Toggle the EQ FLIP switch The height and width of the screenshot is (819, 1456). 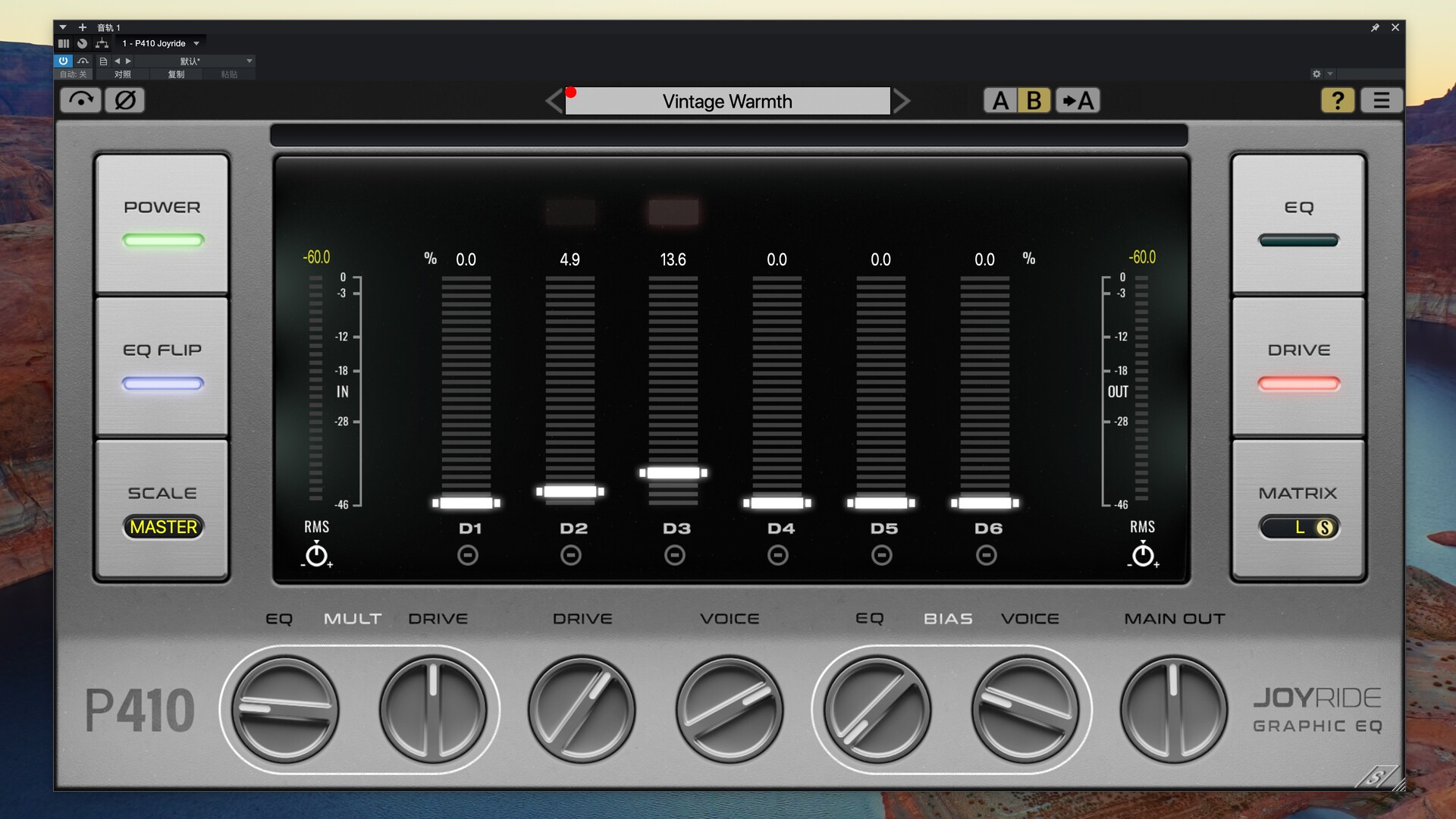(162, 367)
